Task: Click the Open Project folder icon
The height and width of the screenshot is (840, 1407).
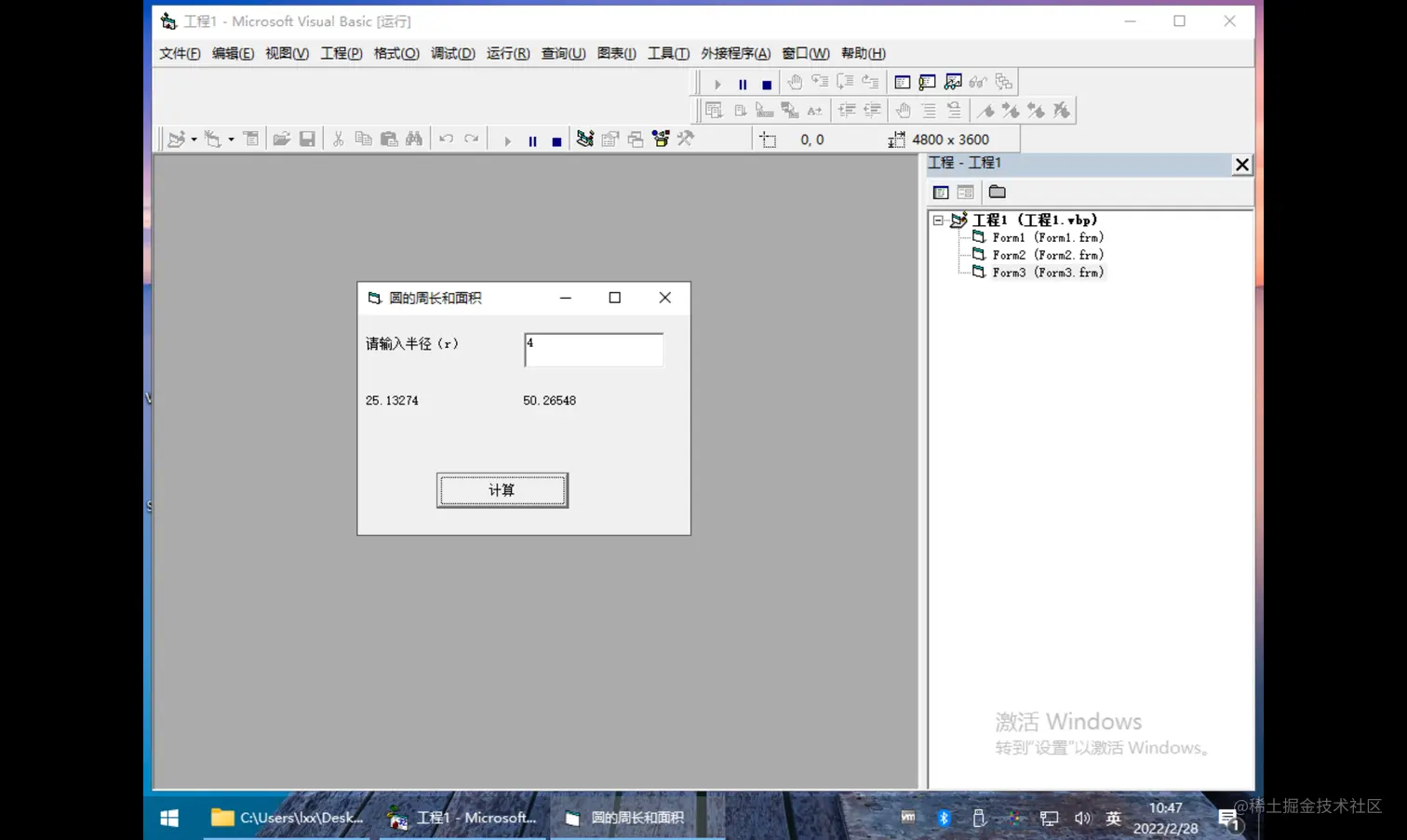Action: [x=281, y=140]
